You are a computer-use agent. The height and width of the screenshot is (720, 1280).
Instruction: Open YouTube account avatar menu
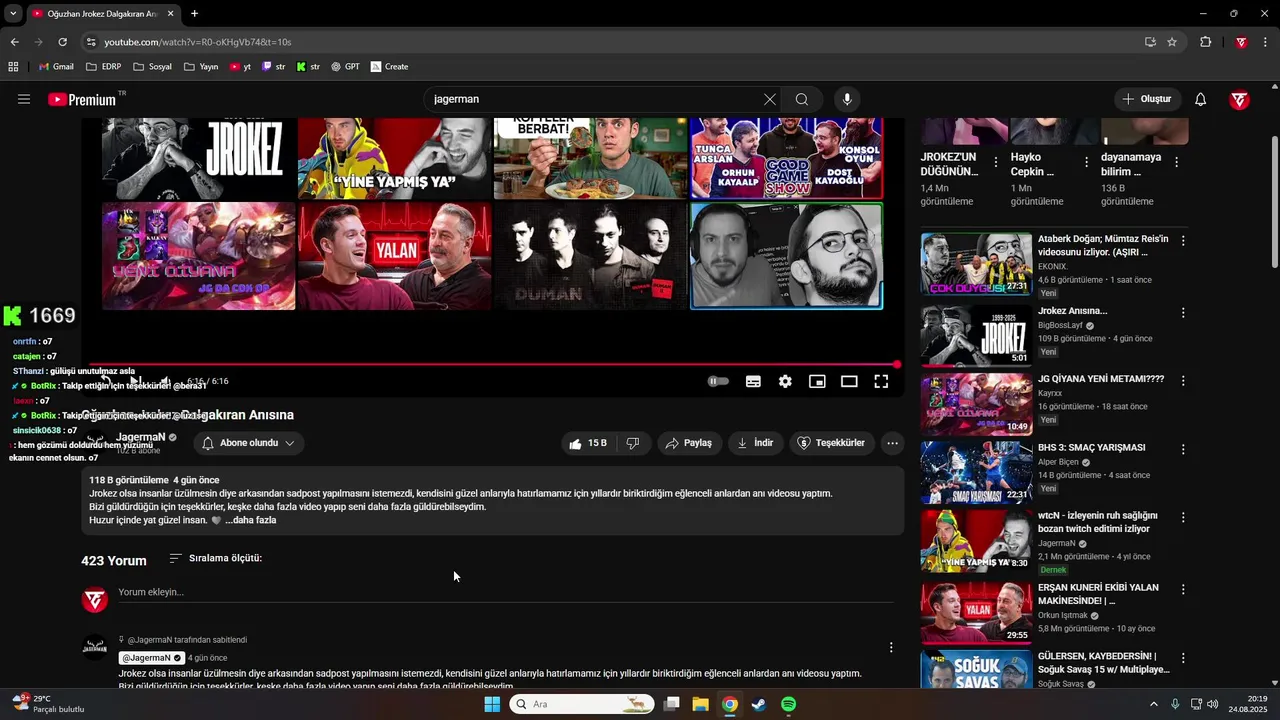pos(1240,99)
